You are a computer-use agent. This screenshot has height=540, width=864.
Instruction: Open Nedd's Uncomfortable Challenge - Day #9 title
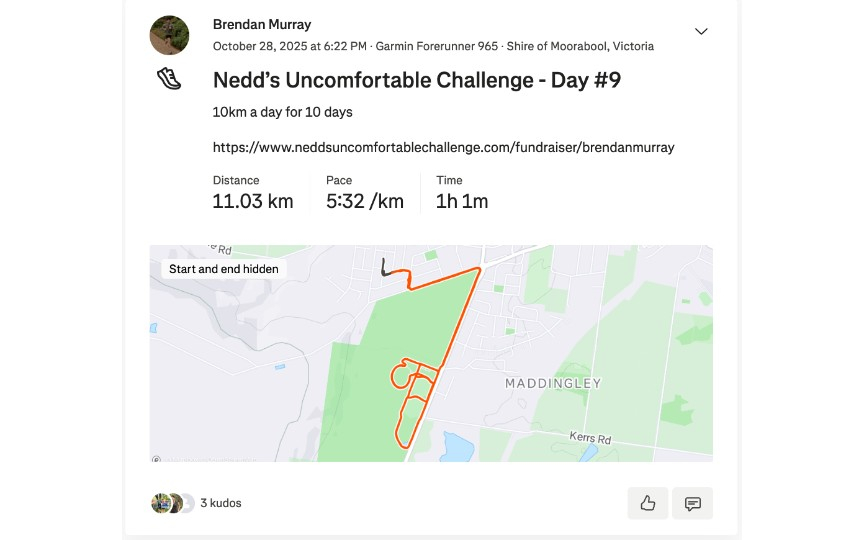(416, 80)
